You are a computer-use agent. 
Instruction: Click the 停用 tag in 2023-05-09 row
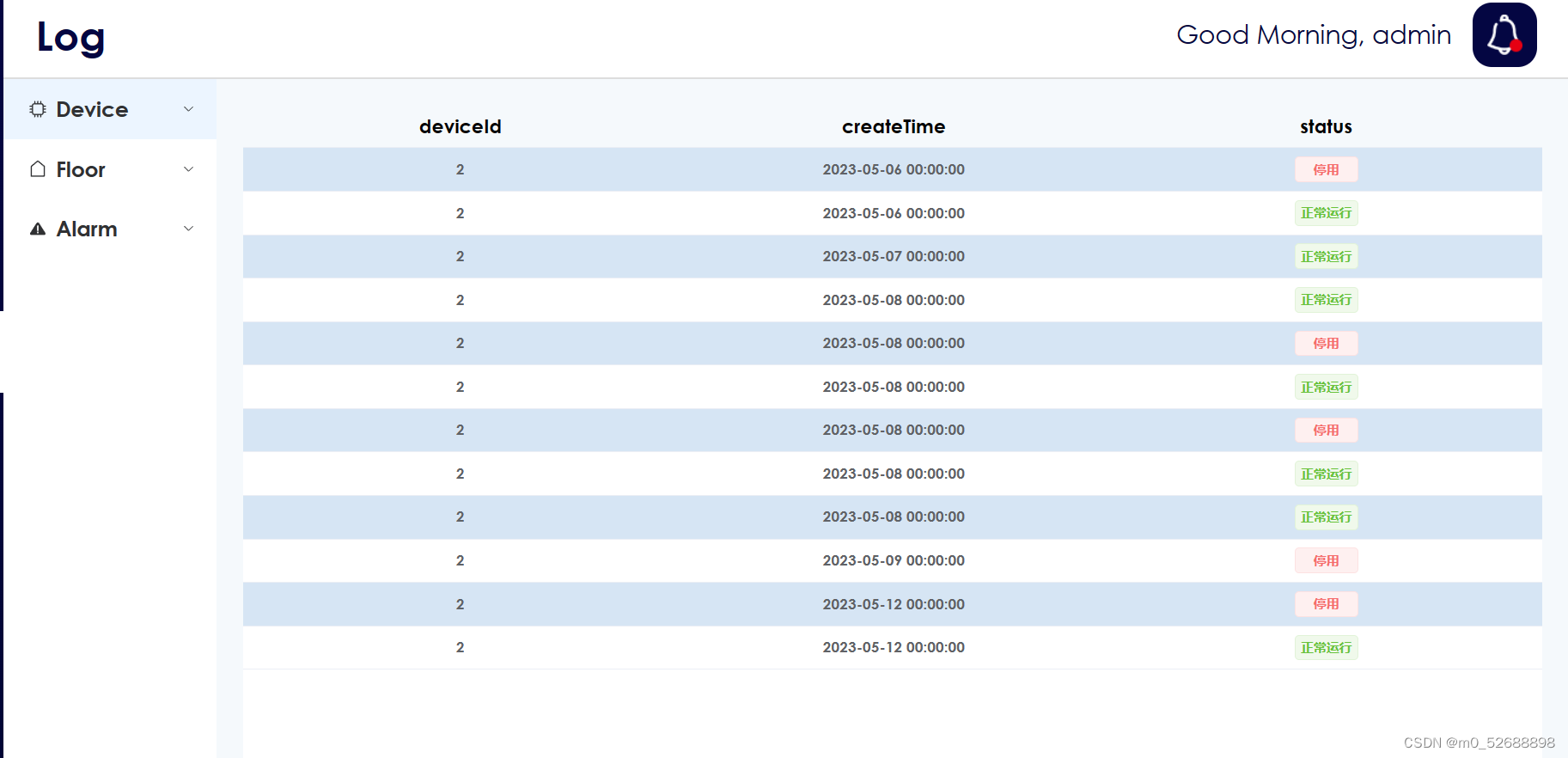pyautogui.click(x=1327, y=560)
